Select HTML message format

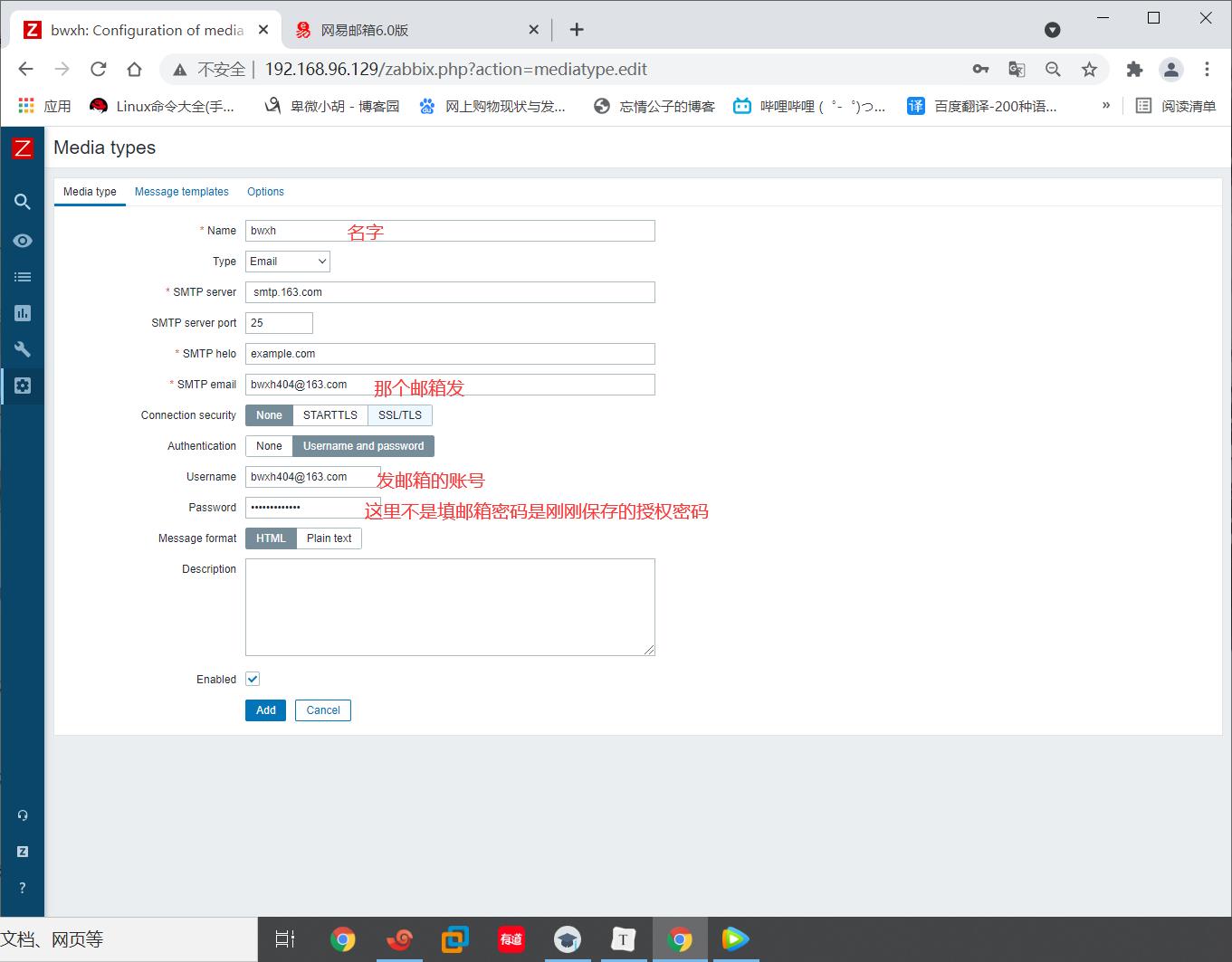coord(271,538)
